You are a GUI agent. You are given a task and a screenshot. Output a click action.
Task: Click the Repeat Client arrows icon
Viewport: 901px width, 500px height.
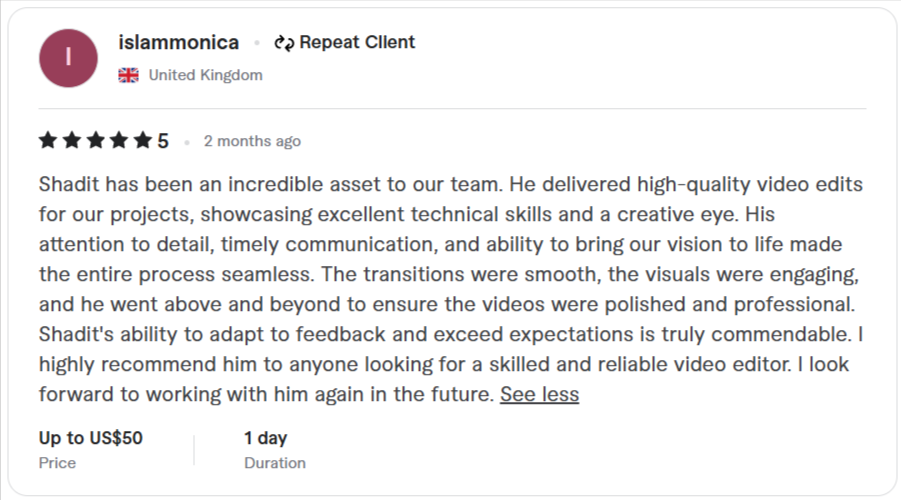point(284,43)
